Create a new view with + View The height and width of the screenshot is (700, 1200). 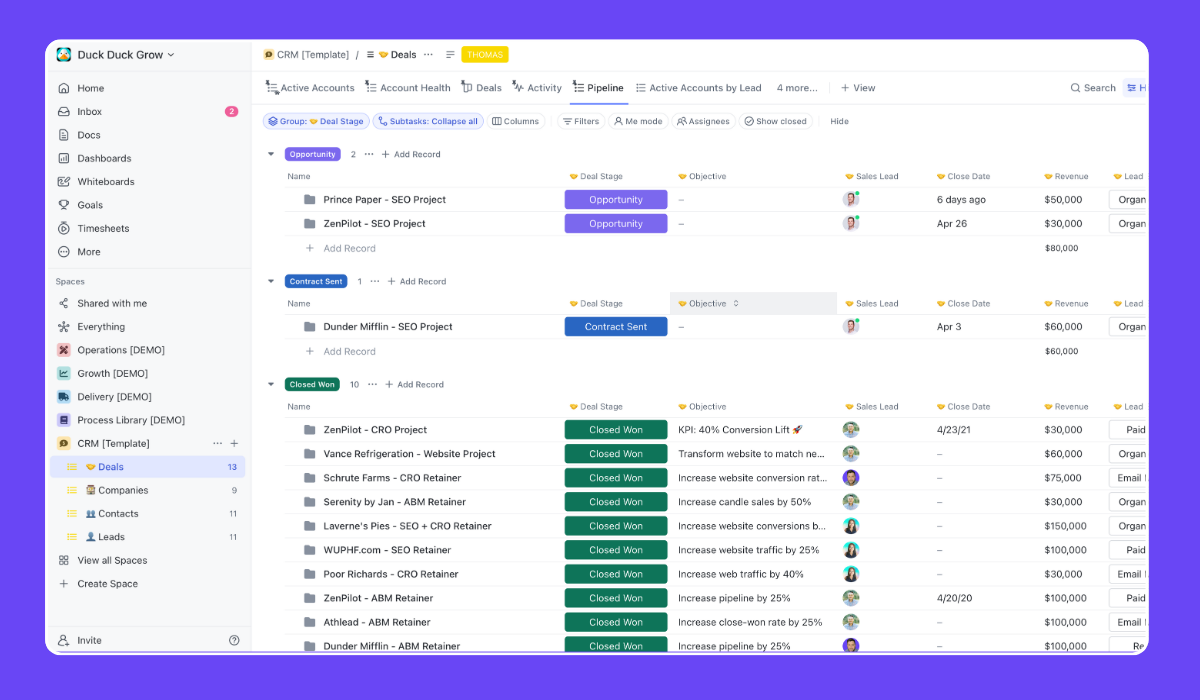tap(858, 87)
